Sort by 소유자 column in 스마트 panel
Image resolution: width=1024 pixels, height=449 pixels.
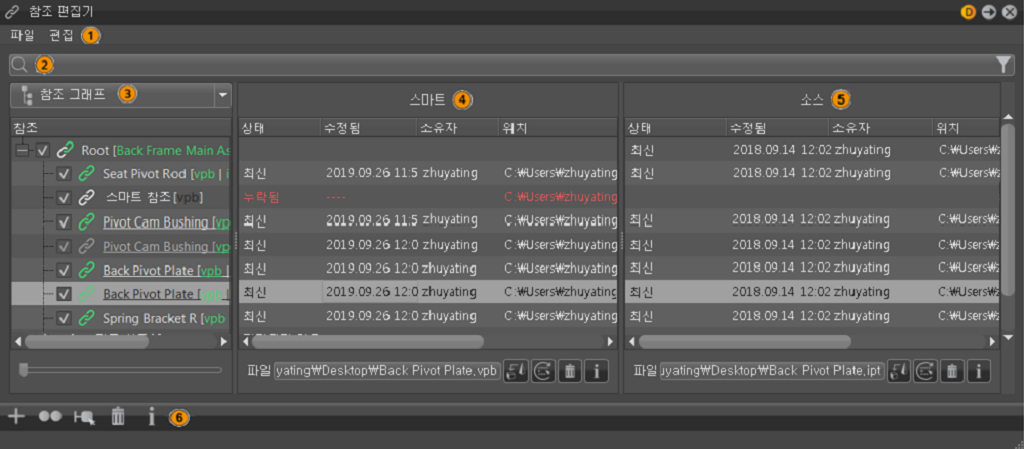click(456, 127)
